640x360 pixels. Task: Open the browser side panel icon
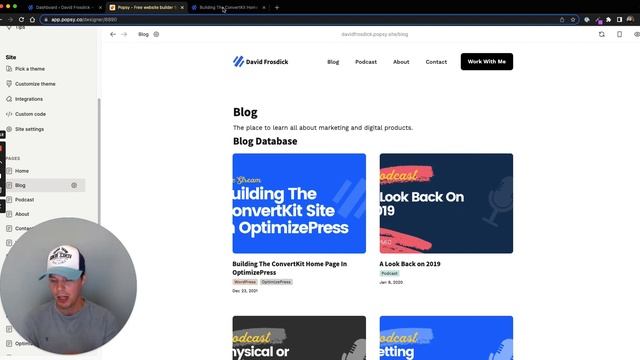619,19
